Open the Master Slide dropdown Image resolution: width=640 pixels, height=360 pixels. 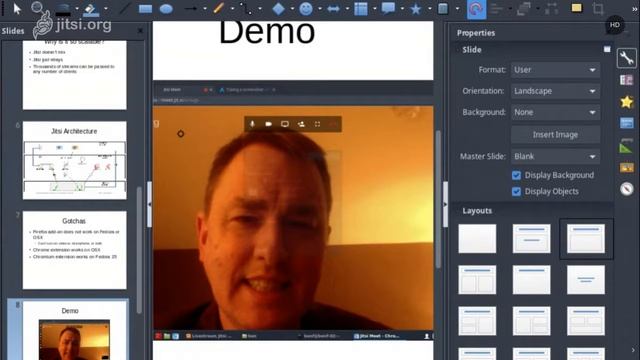pyautogui.click(x=555, y=156)
